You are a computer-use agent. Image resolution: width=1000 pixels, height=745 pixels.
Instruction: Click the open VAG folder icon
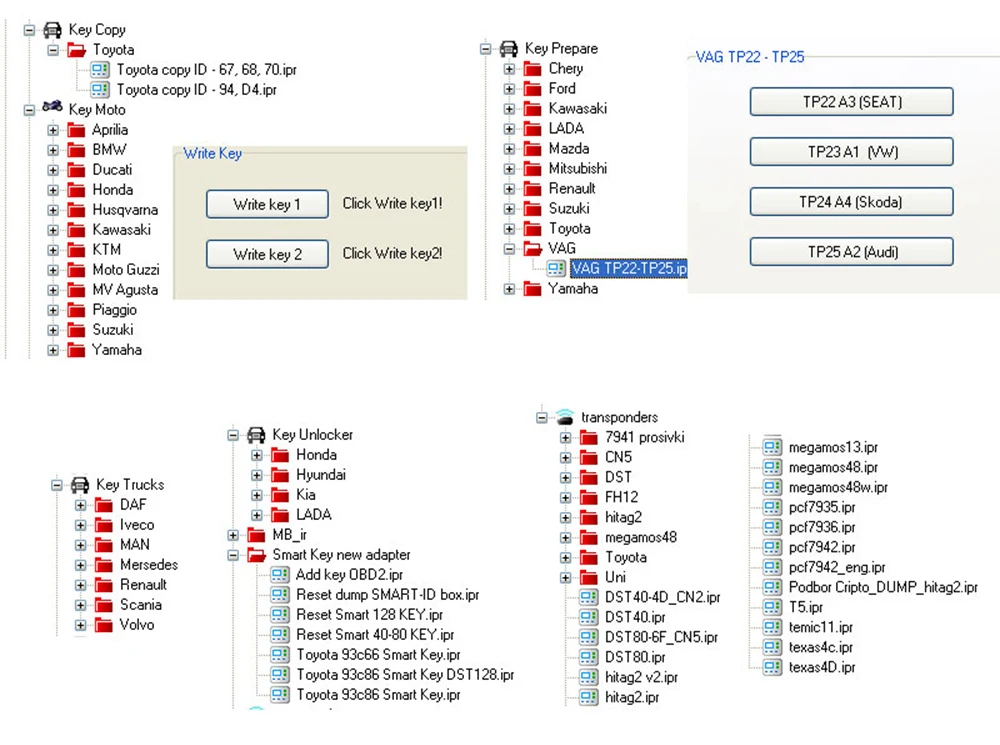[x=533, y=249]
